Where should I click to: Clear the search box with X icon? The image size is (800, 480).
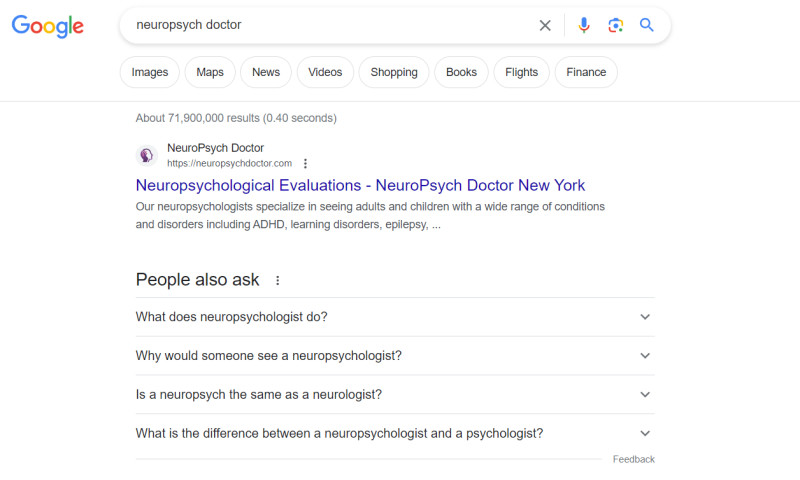click(x=545, y=26)
